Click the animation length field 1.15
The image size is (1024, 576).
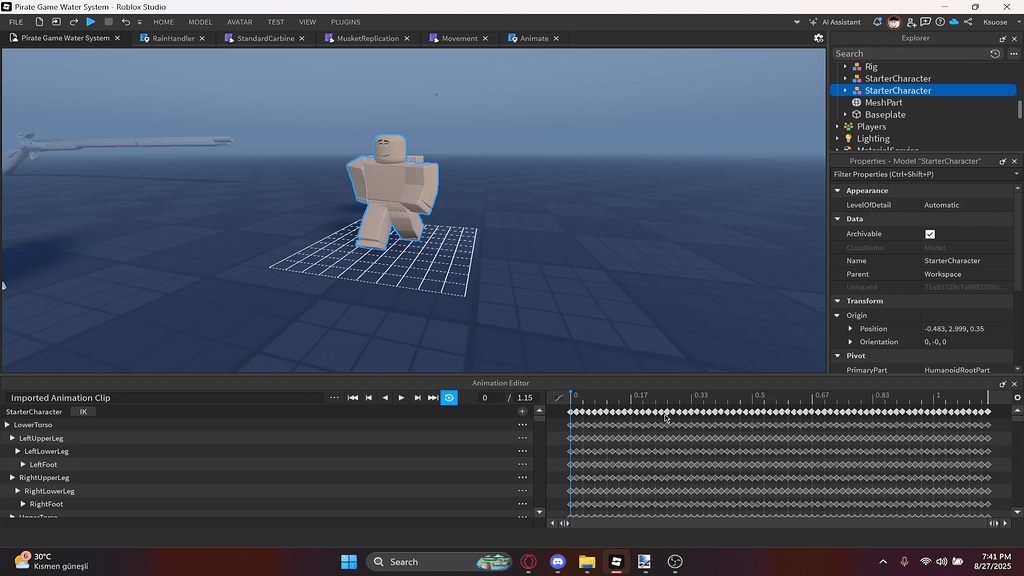[x=524, y=398]
